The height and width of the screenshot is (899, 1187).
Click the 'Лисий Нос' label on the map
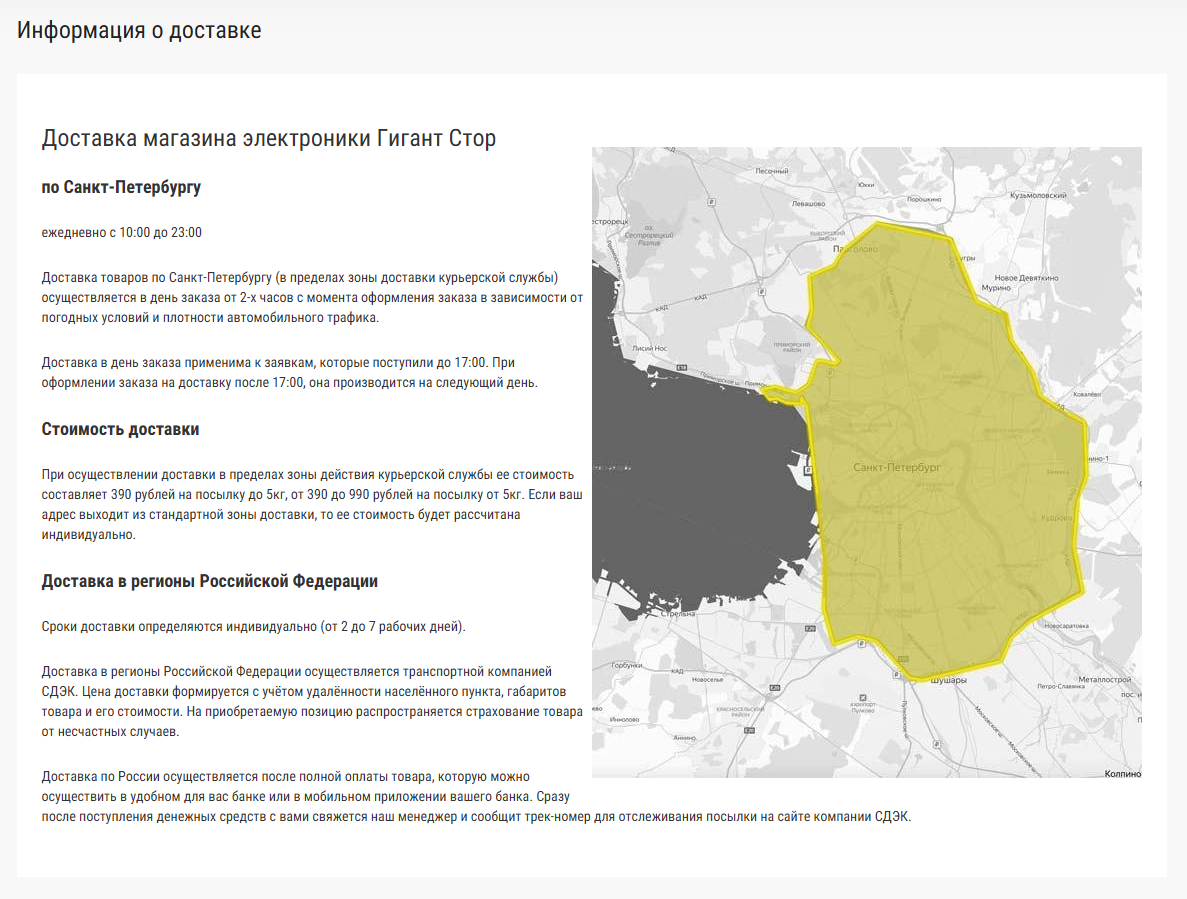tap(650, 348)
